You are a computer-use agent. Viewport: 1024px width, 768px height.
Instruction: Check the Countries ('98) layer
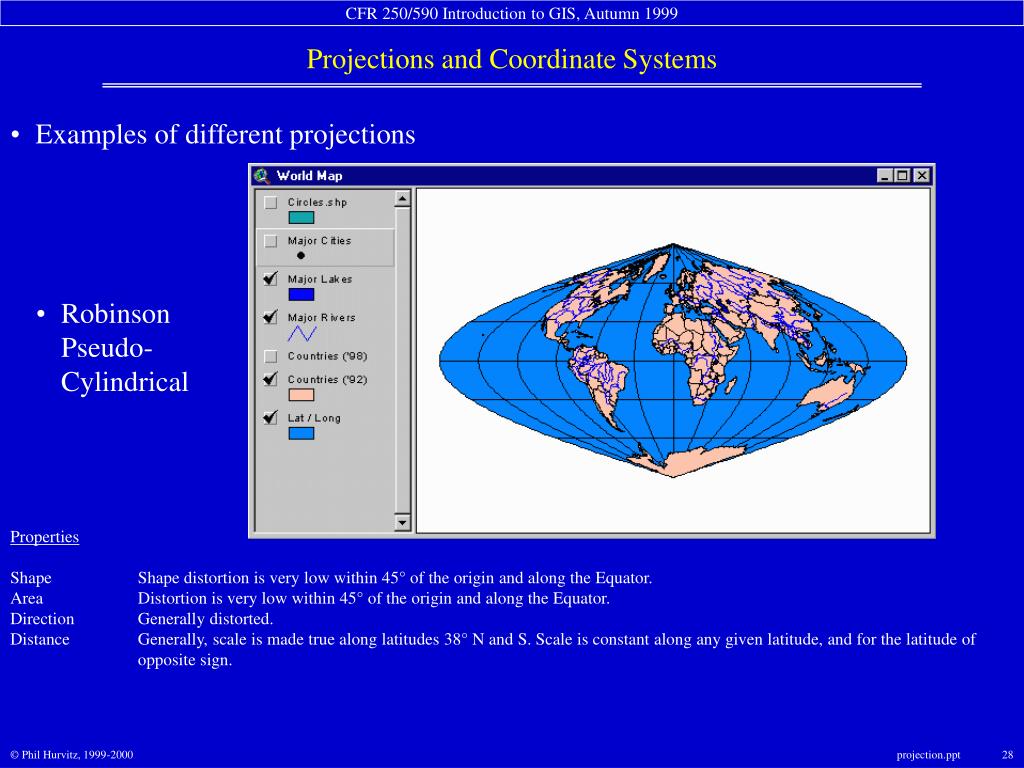click(x=270, y=356)
